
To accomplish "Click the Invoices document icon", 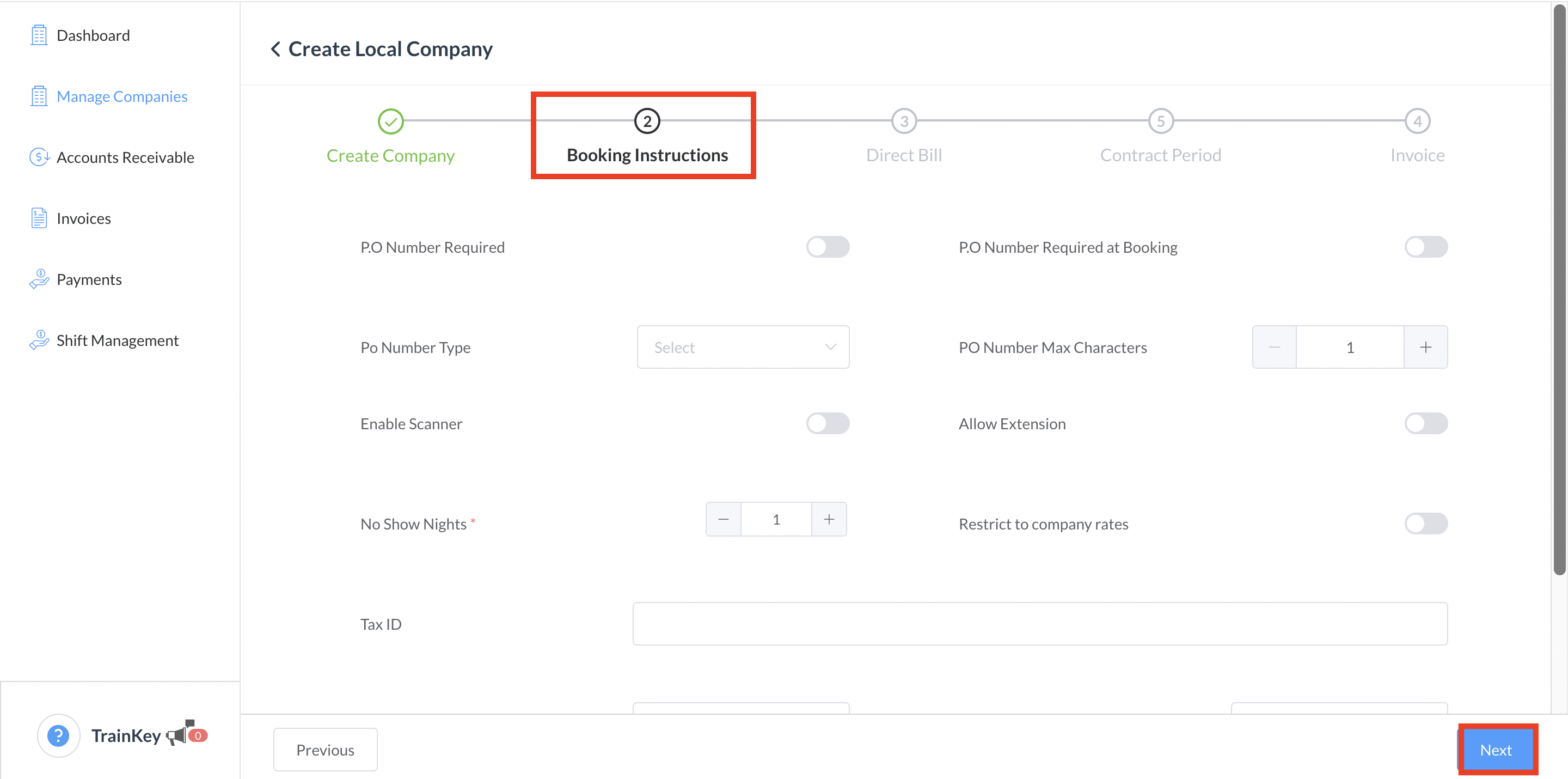I will tap(39, 218).
